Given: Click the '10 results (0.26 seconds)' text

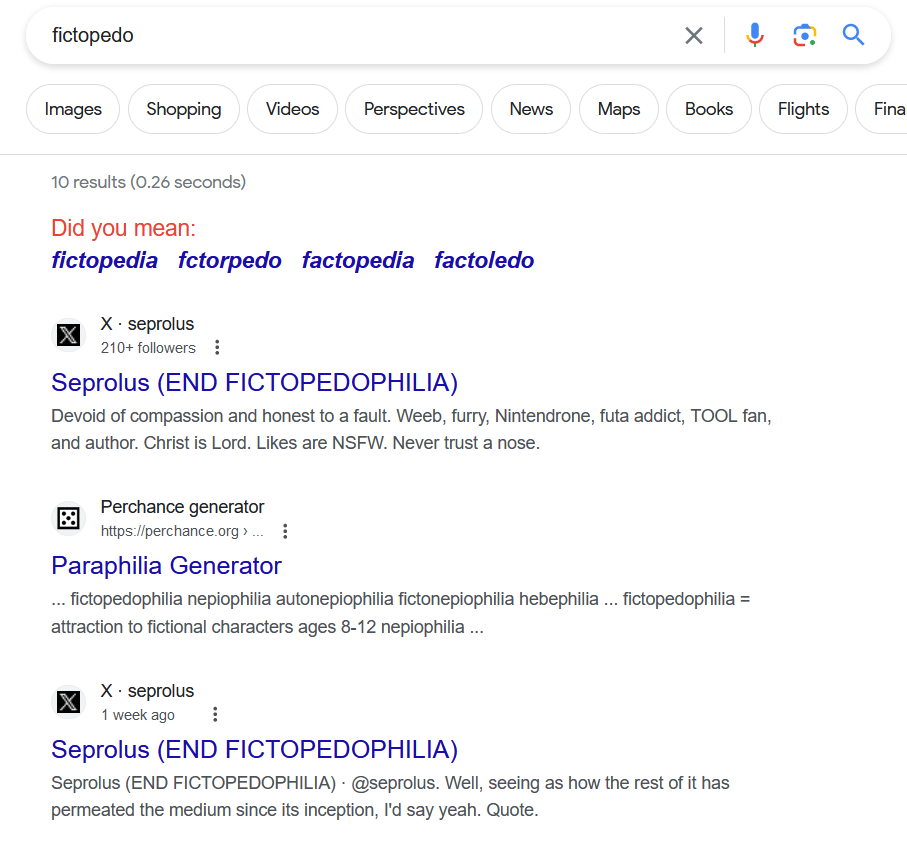Looking at the screenshot, I should pyautogui.click(x=149, y=182).
